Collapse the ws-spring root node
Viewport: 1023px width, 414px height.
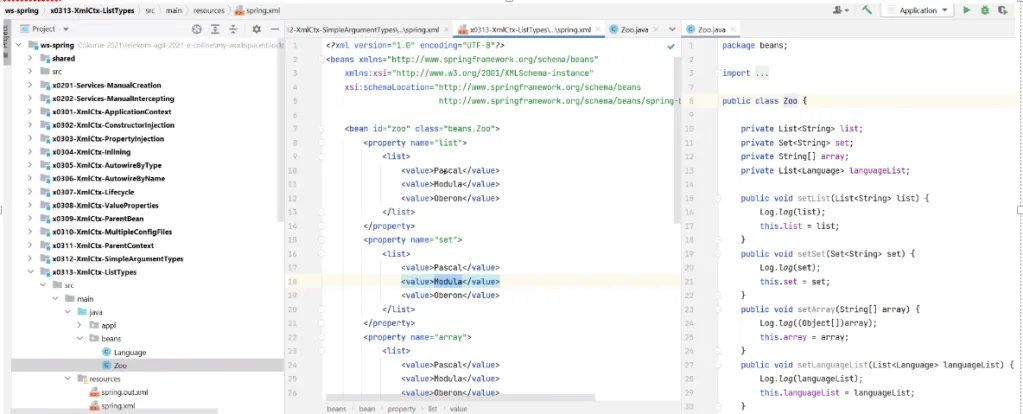coord(18,45)
